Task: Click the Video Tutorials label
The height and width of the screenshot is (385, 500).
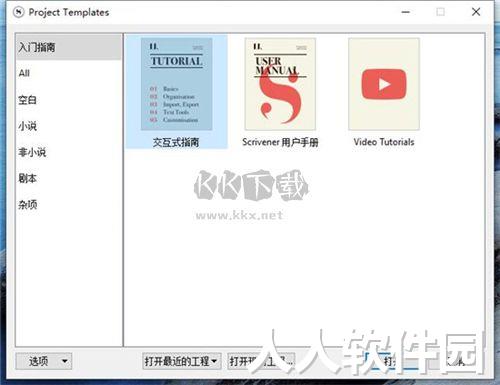Action: pos(384,142)
